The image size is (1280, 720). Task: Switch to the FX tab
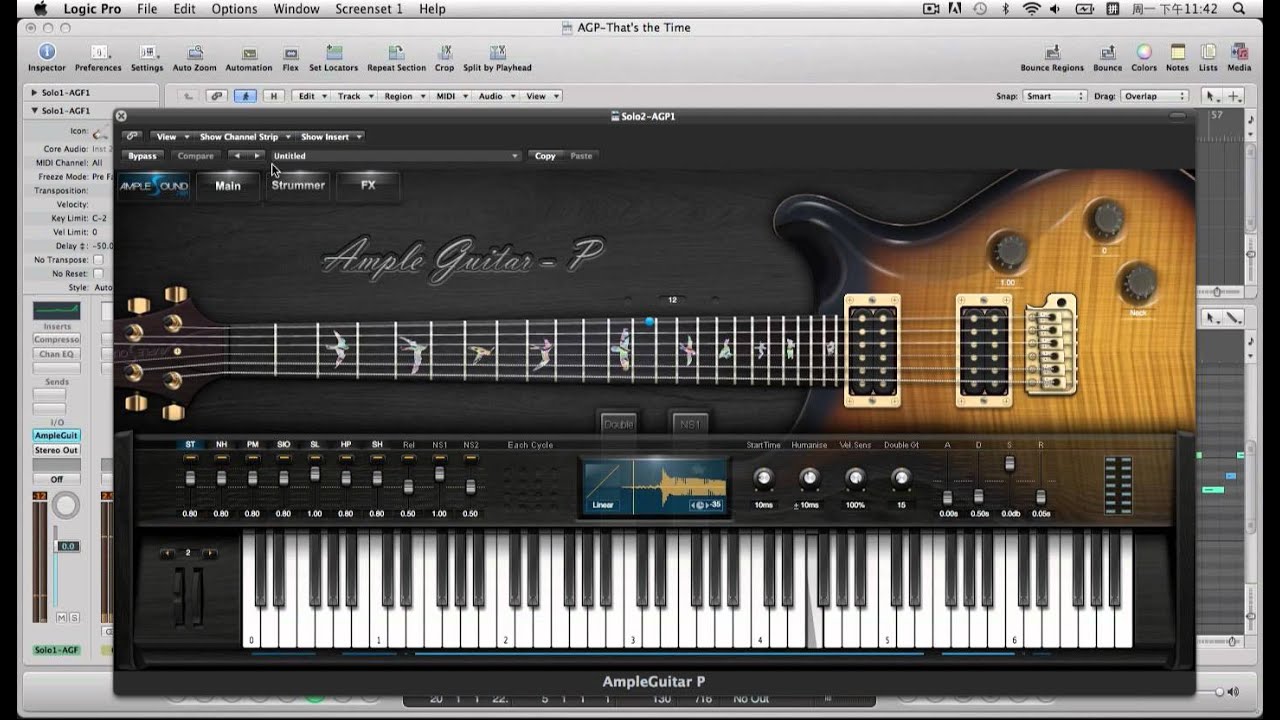coord(368,186)
